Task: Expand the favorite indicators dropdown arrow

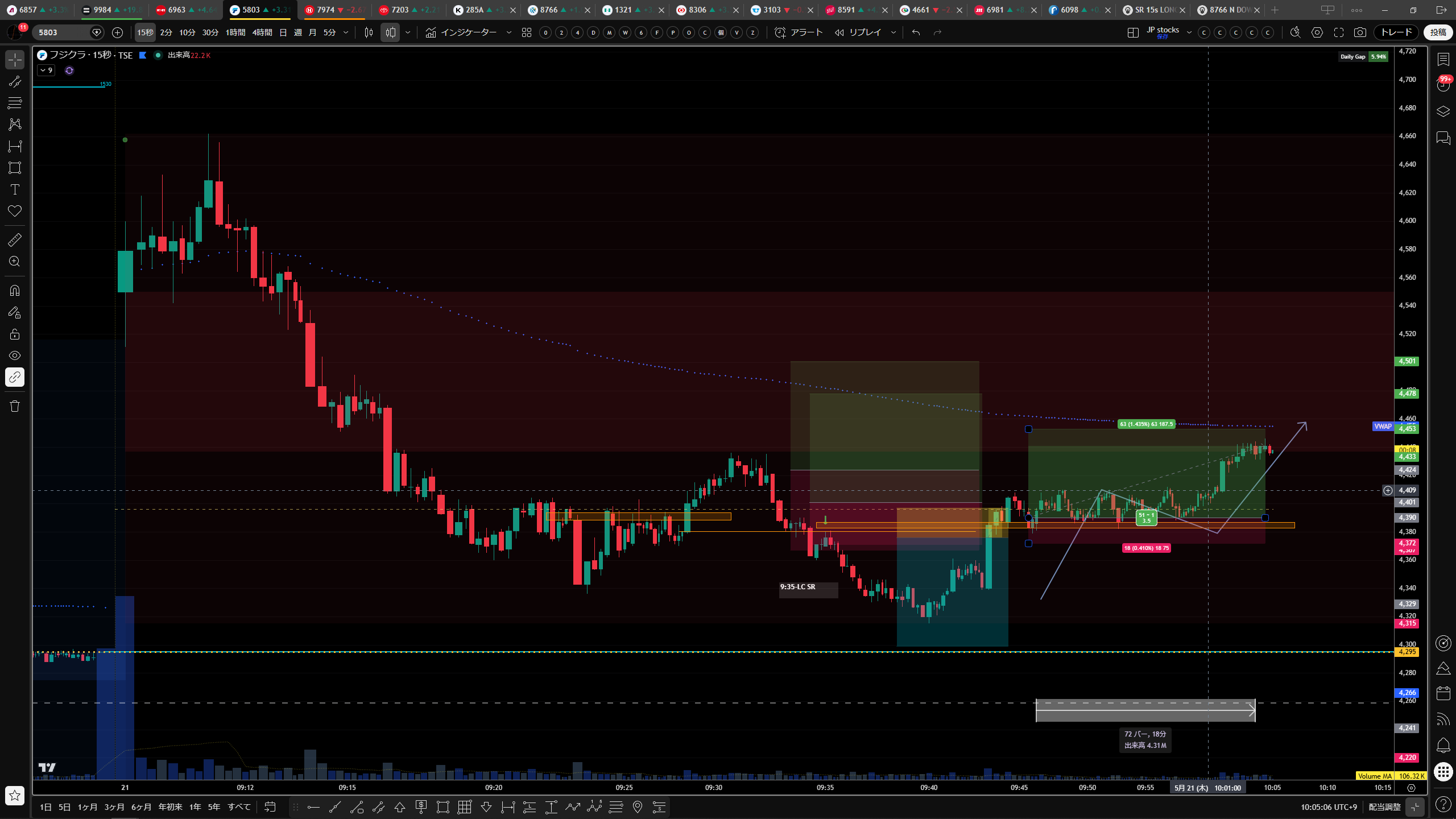Action: click(509, 32)
